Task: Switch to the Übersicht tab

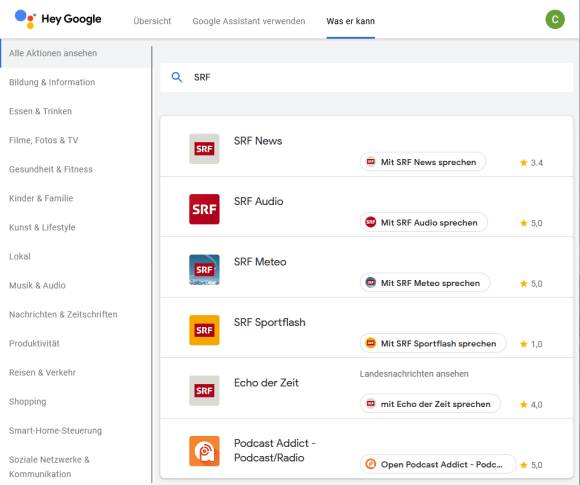Action: pos(152,21)
